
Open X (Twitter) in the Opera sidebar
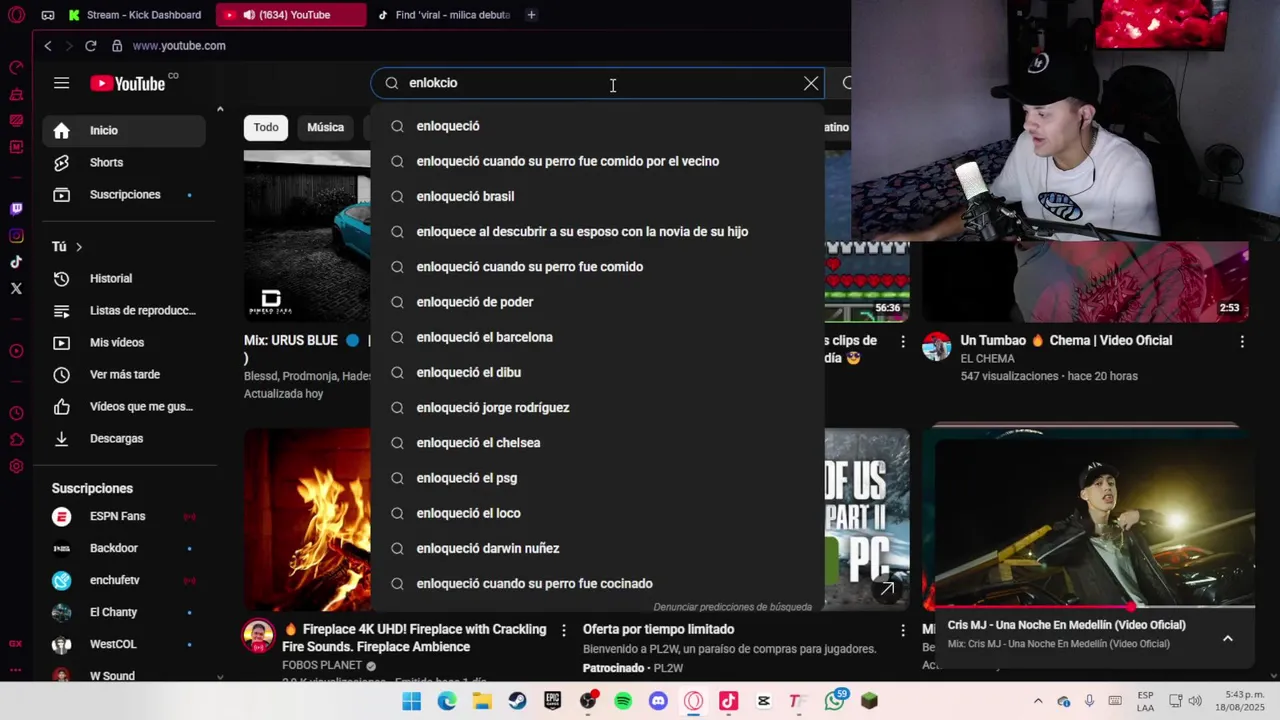(16, 288)
